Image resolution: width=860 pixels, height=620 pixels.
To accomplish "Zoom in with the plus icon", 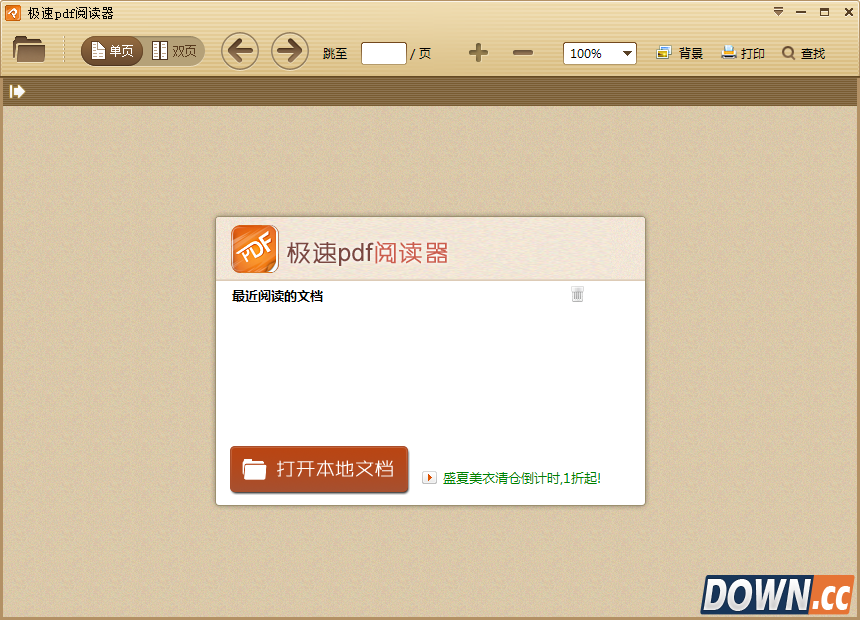I will point(477,53).
